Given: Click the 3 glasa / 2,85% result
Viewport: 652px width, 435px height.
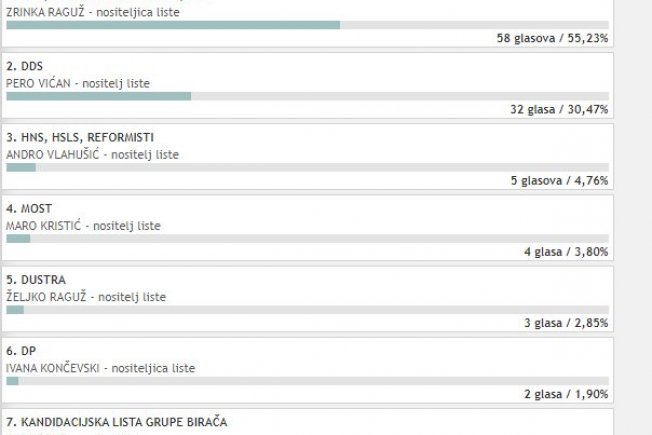Looking at the screenshot, I should (566, 323).
